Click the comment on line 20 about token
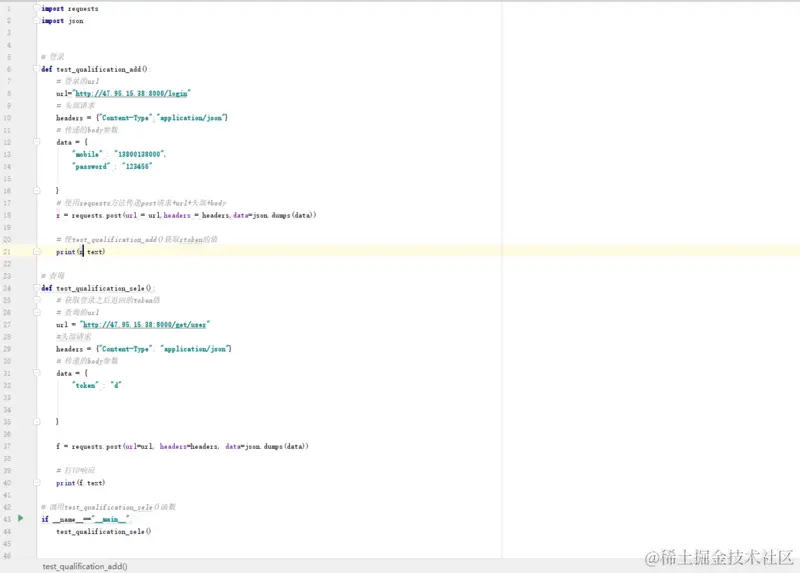Screen dimensions: 800x573 point(137,239)
